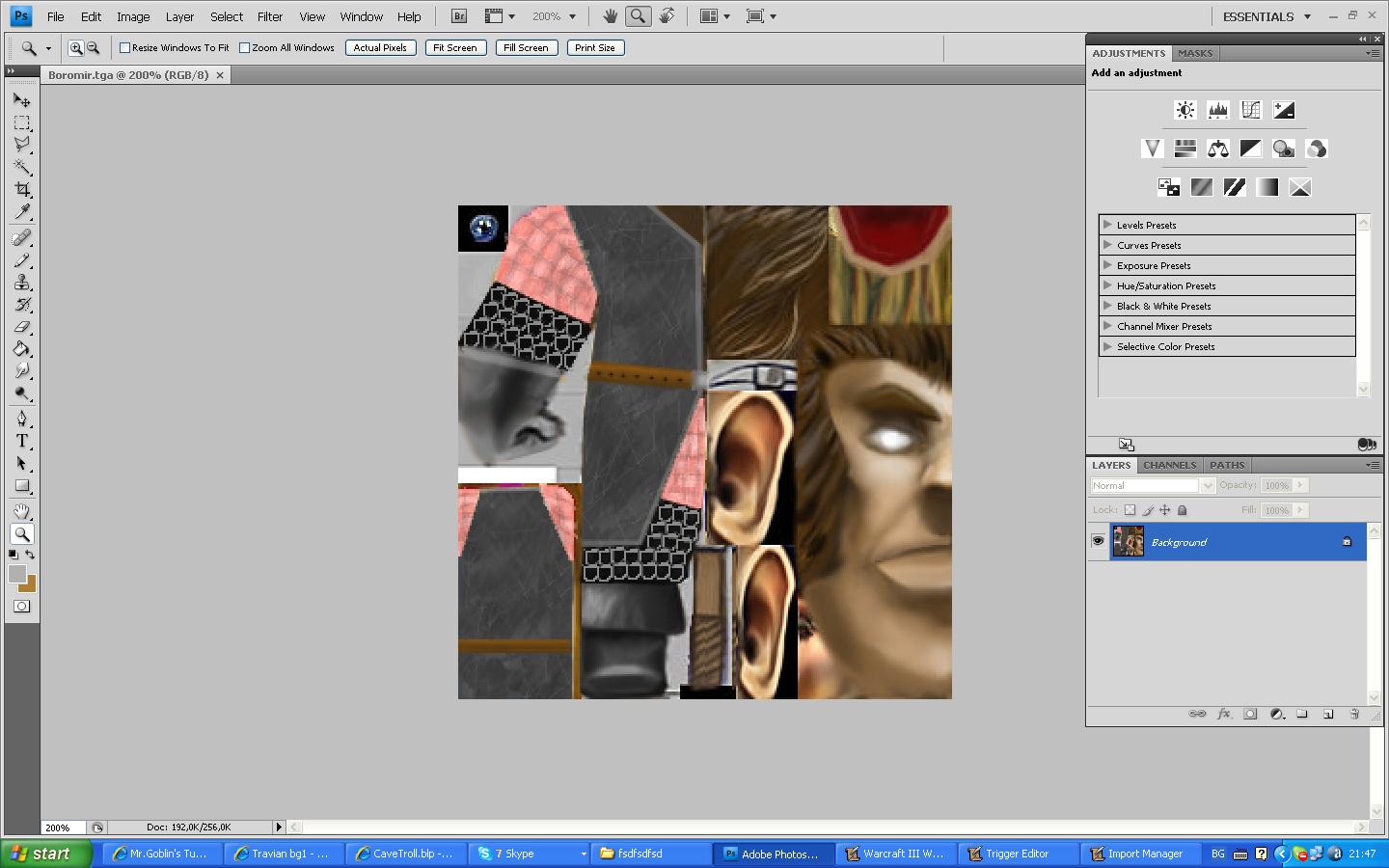Click the Fill Screen button
Image resolution: width=1389 pixels, height=868 pixels.
click(x=526, y=47)
